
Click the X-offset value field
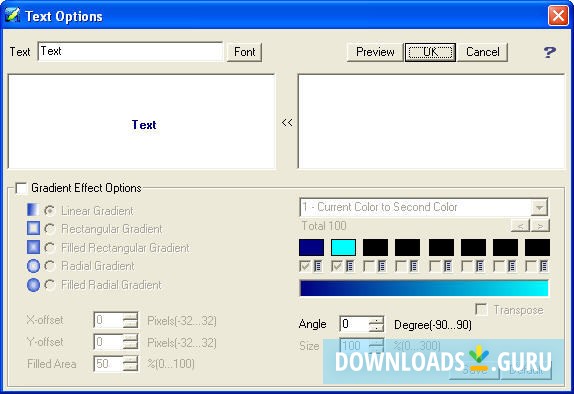pyautogui.click(x=108, y=320)
